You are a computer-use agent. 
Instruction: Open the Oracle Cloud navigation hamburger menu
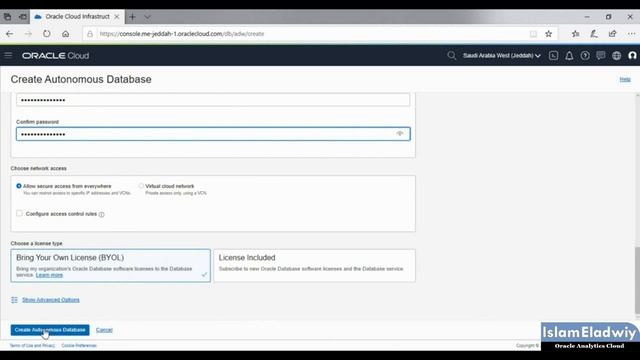8,55
